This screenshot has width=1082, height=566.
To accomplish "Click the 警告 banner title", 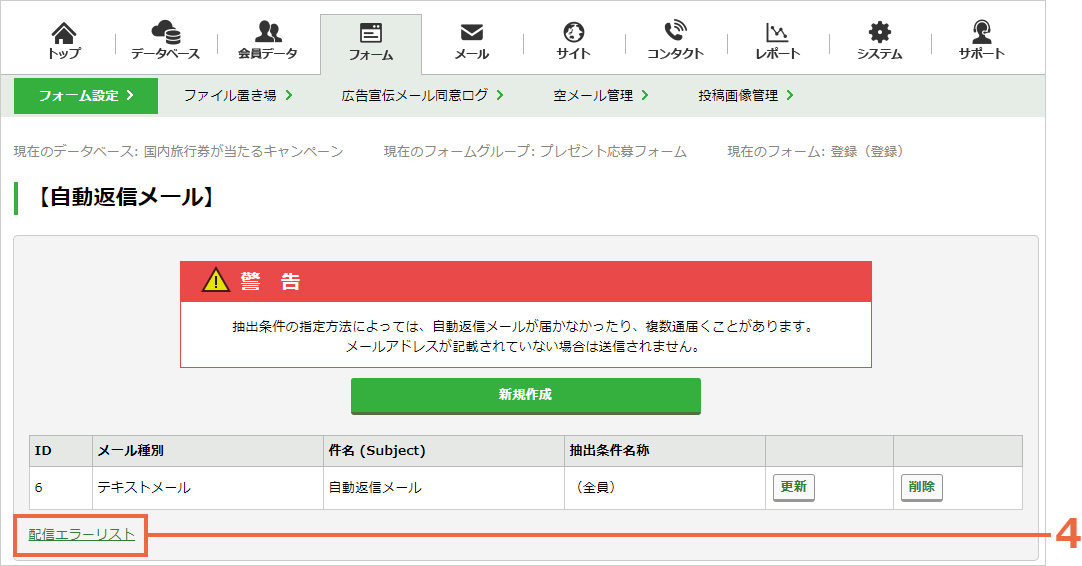I will tap(270, 281).
